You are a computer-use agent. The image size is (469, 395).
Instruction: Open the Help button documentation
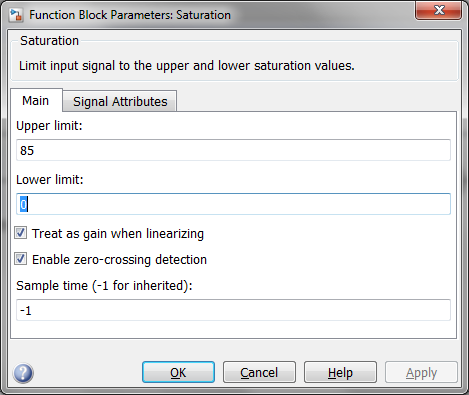[x=340, y=372]
